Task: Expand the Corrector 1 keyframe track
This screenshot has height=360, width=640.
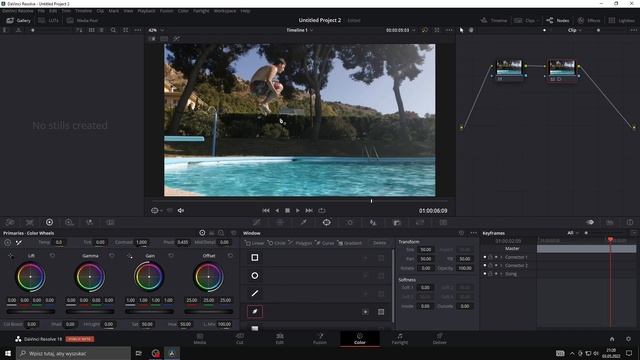Action: 501,257
